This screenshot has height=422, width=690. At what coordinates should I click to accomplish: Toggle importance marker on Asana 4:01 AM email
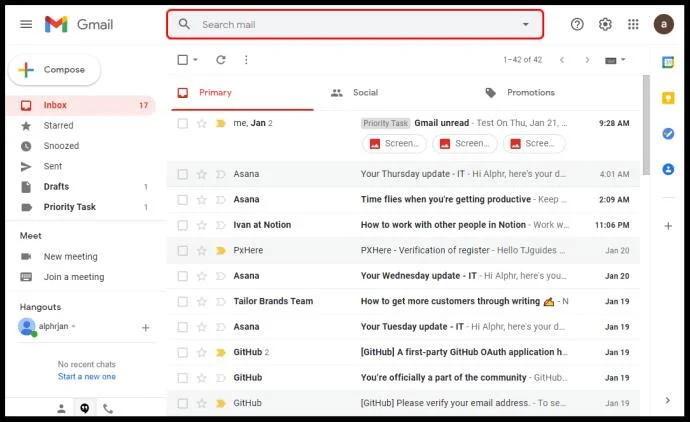tap(220, 174)
